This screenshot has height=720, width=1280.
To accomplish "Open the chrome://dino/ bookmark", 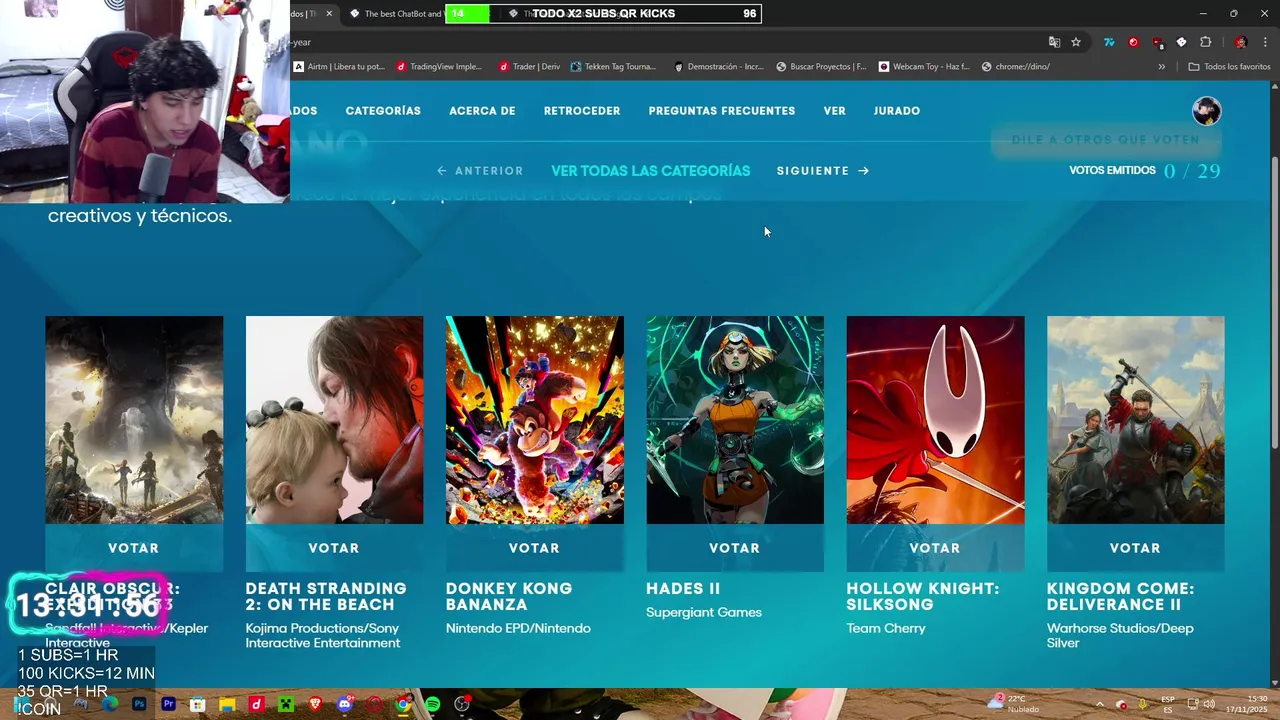I will tap(1016, 67).
